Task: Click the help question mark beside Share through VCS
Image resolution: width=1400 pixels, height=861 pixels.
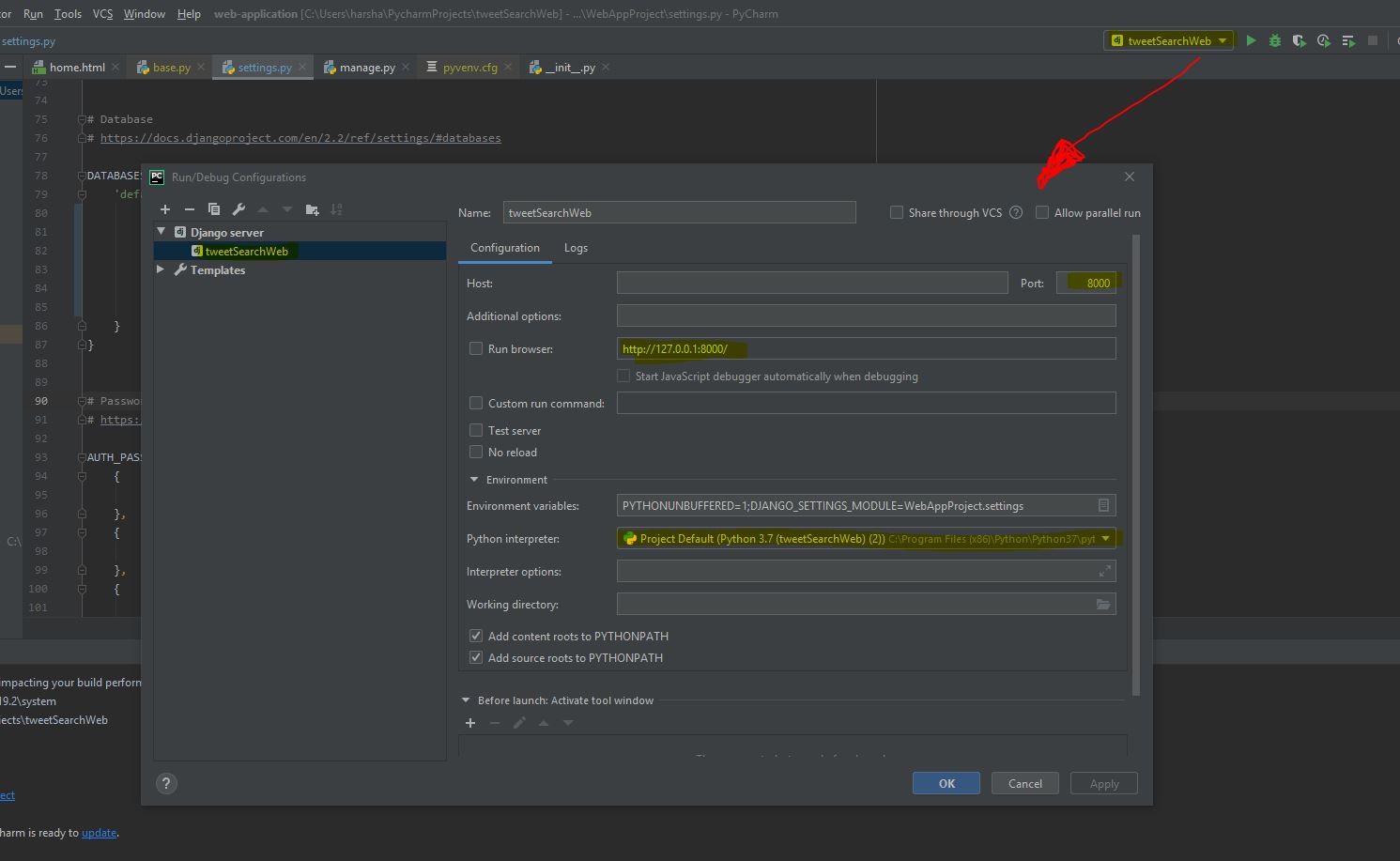Action: 1016,213
